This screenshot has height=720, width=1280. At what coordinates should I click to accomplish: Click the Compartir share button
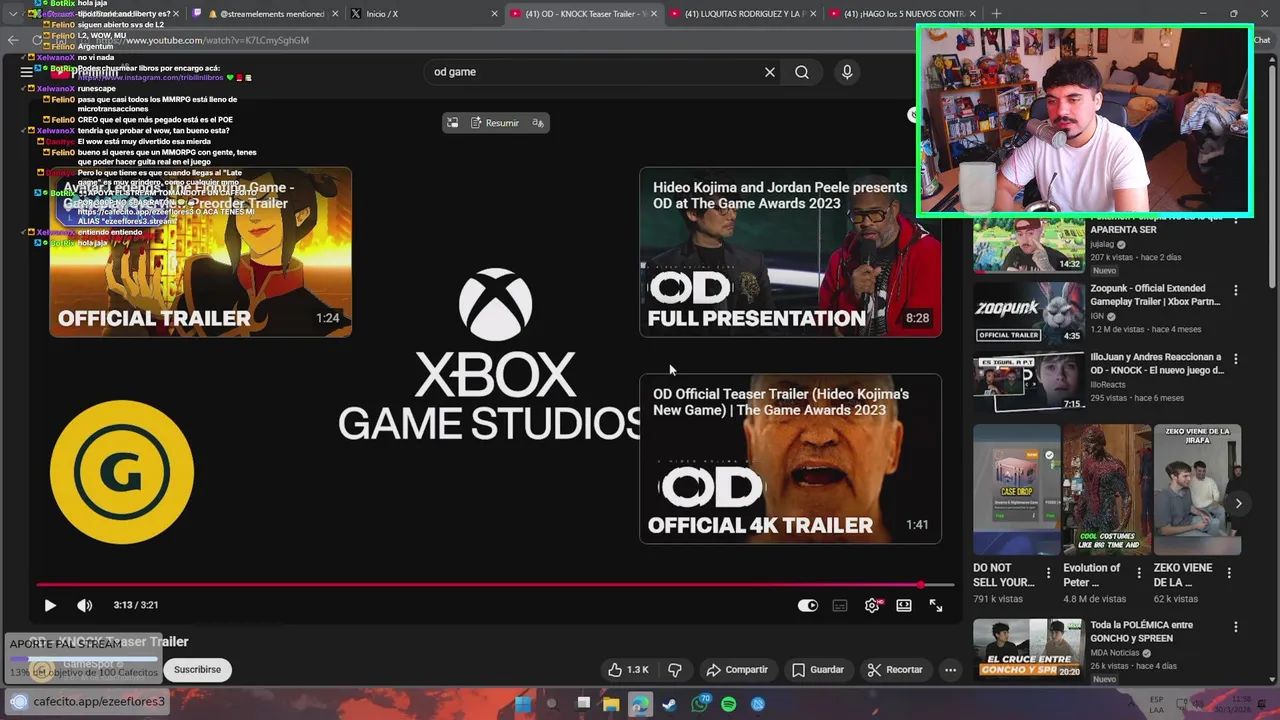(737, 670)
